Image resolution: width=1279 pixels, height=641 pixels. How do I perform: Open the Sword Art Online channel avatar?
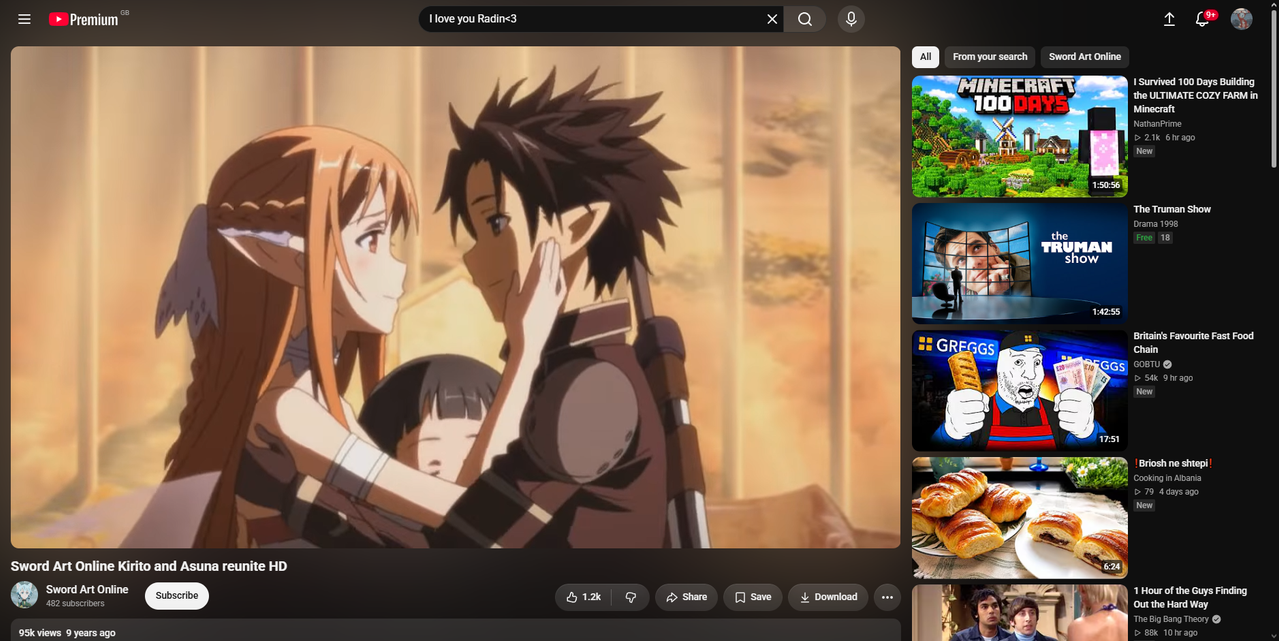25,595
